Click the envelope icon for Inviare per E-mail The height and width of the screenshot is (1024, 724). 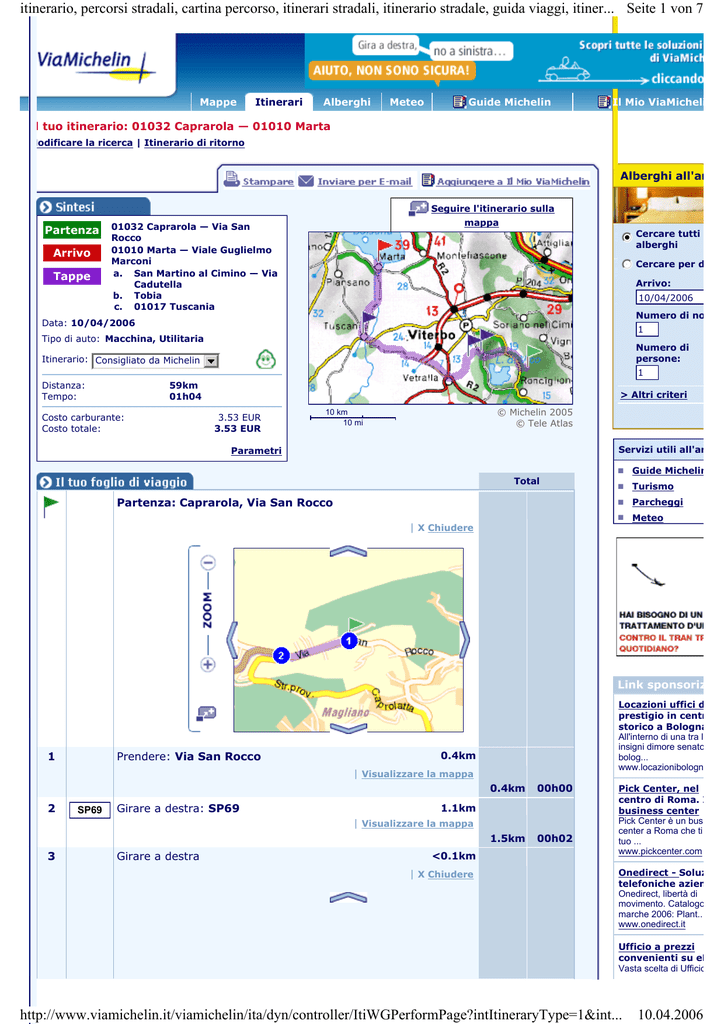point(306,180)
